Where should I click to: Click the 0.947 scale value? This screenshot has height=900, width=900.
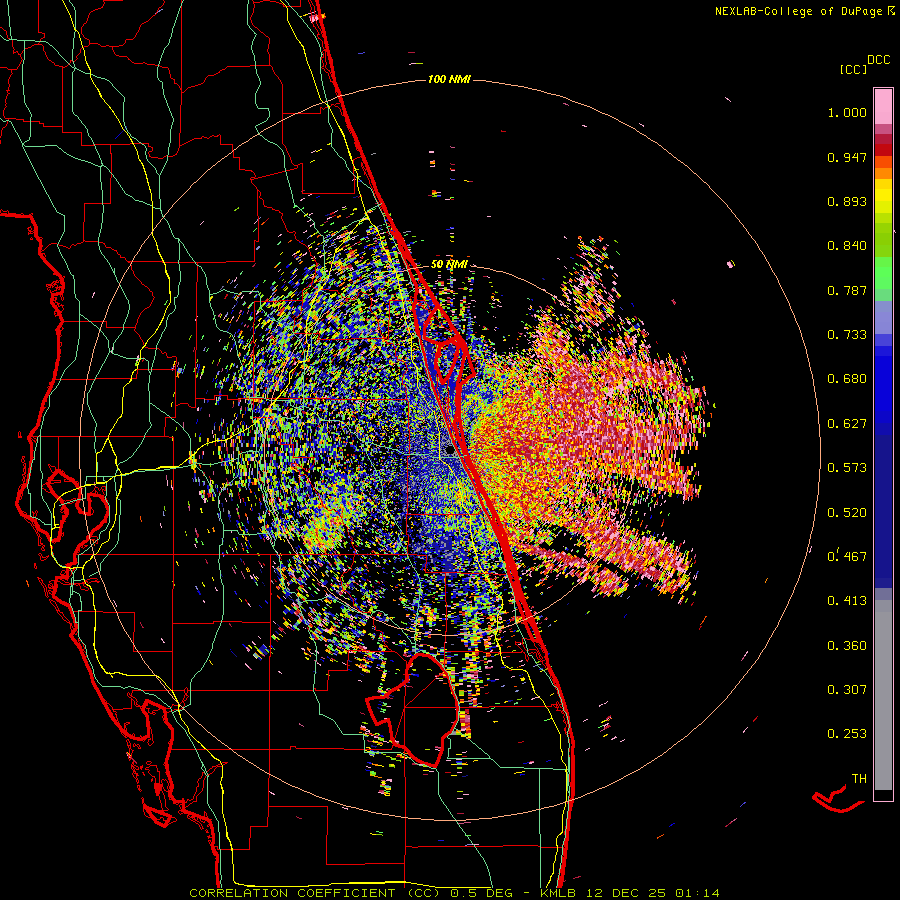[x=847, y=157]
